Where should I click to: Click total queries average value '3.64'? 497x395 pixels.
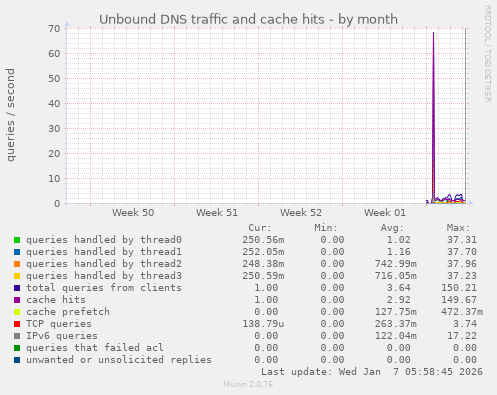click(399, 288)
